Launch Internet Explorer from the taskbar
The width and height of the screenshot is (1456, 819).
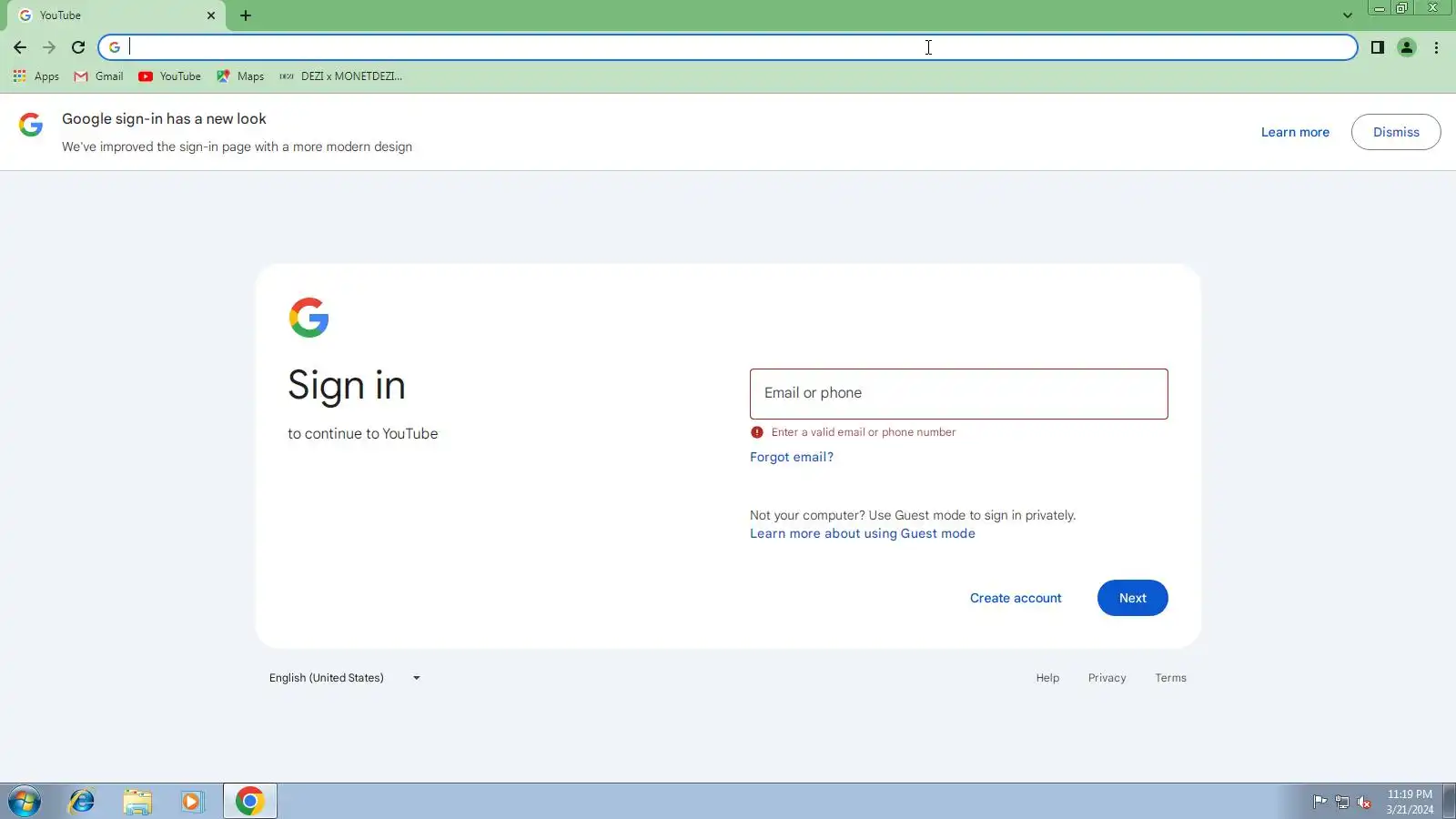[82, 802]
